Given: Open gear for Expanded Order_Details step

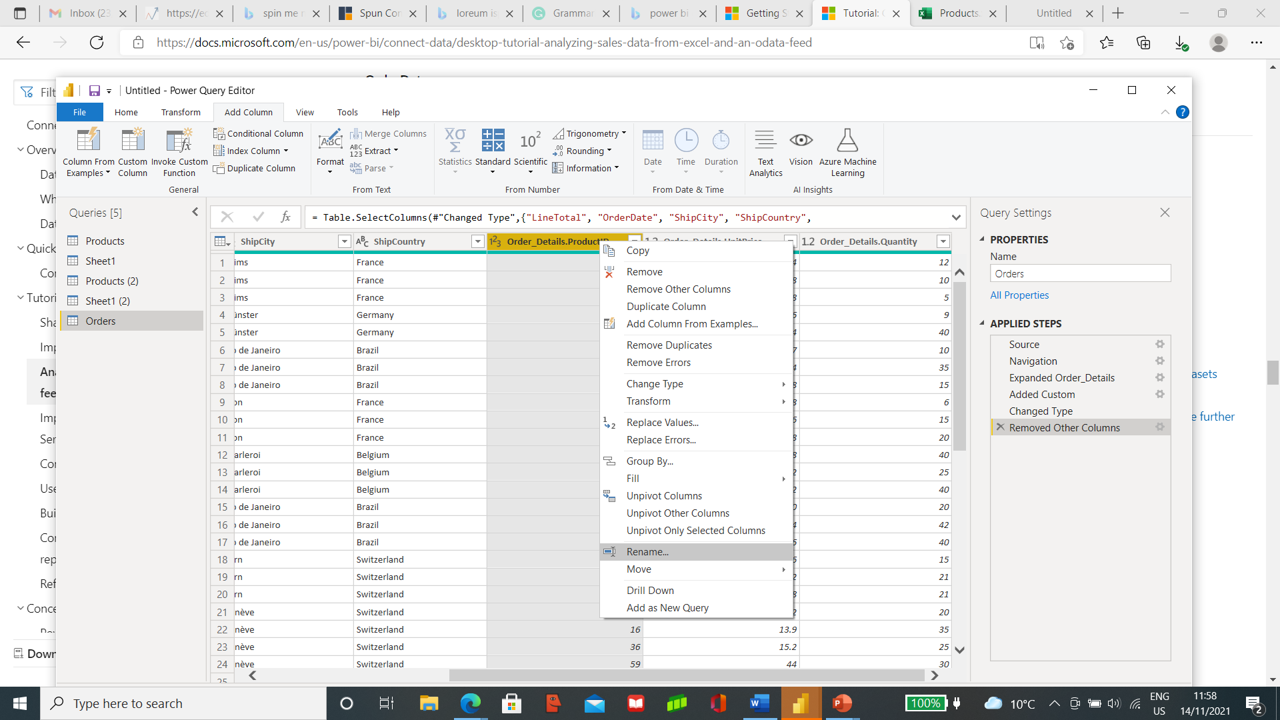Looking at the screenshot, I should pos(1160,378).
